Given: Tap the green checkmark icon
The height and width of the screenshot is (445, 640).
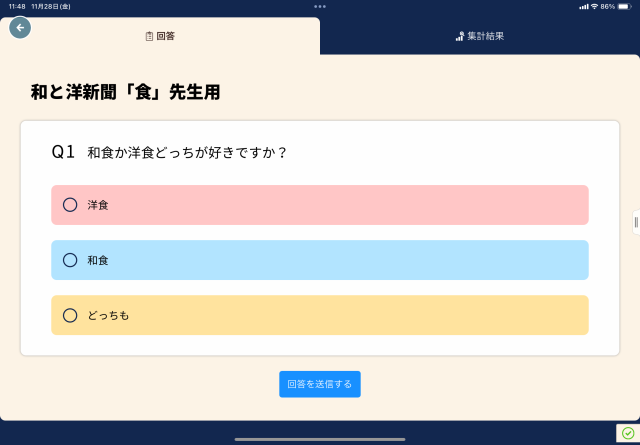Looking at the screenshot, I should [627, 433].
